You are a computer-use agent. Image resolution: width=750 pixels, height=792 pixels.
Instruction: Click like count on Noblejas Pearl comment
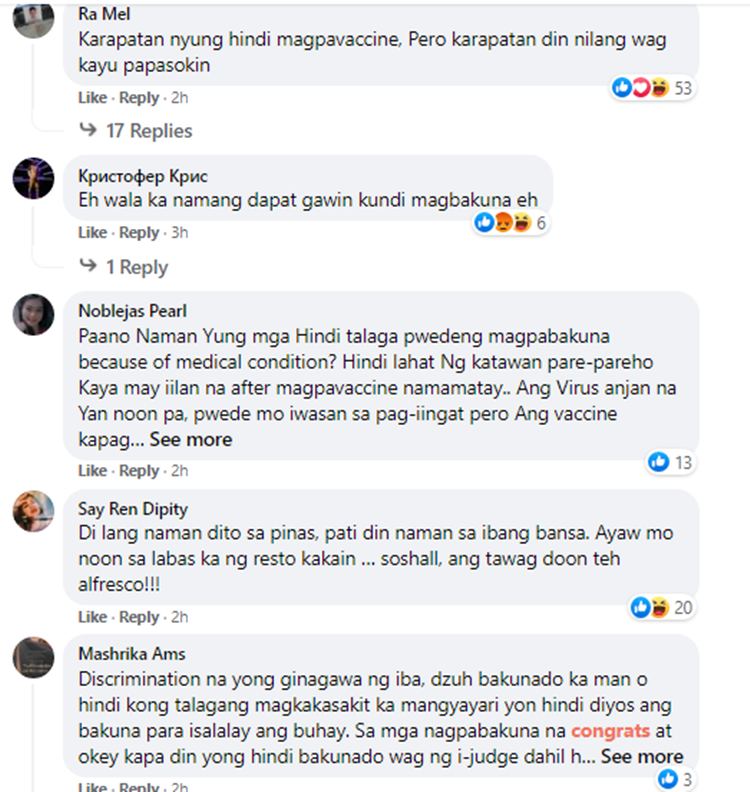pyautogui.click(x=670, y=462)
